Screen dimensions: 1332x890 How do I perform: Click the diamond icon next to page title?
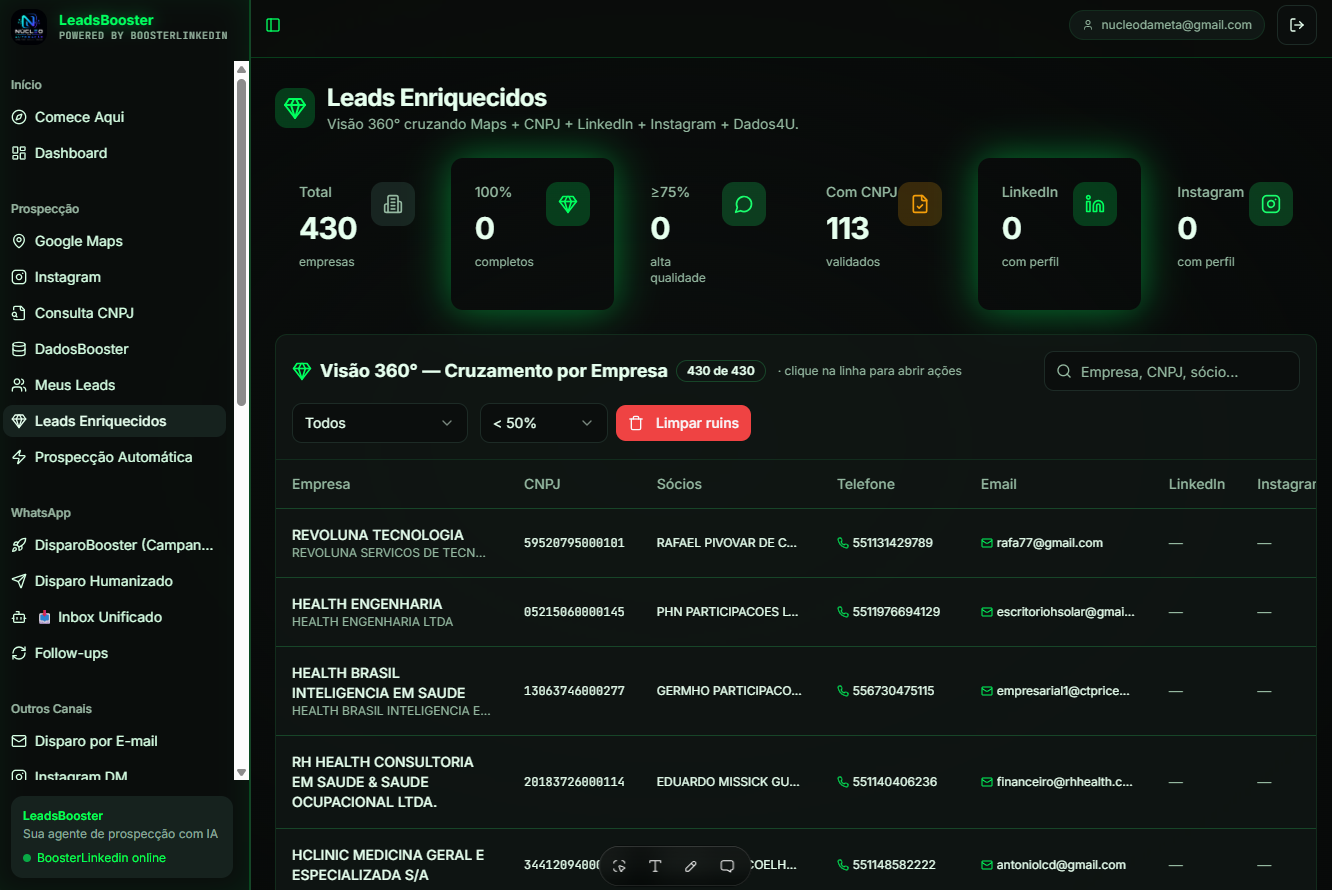click(295, 108)
